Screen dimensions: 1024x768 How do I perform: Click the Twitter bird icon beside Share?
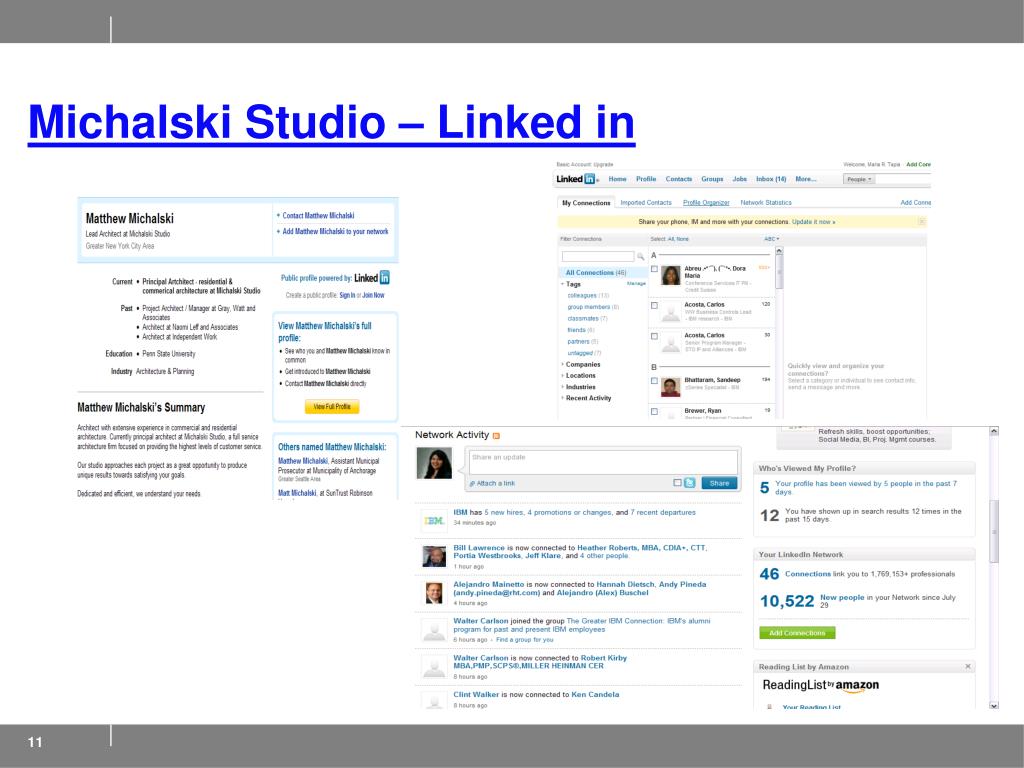[x=690, y=483]
